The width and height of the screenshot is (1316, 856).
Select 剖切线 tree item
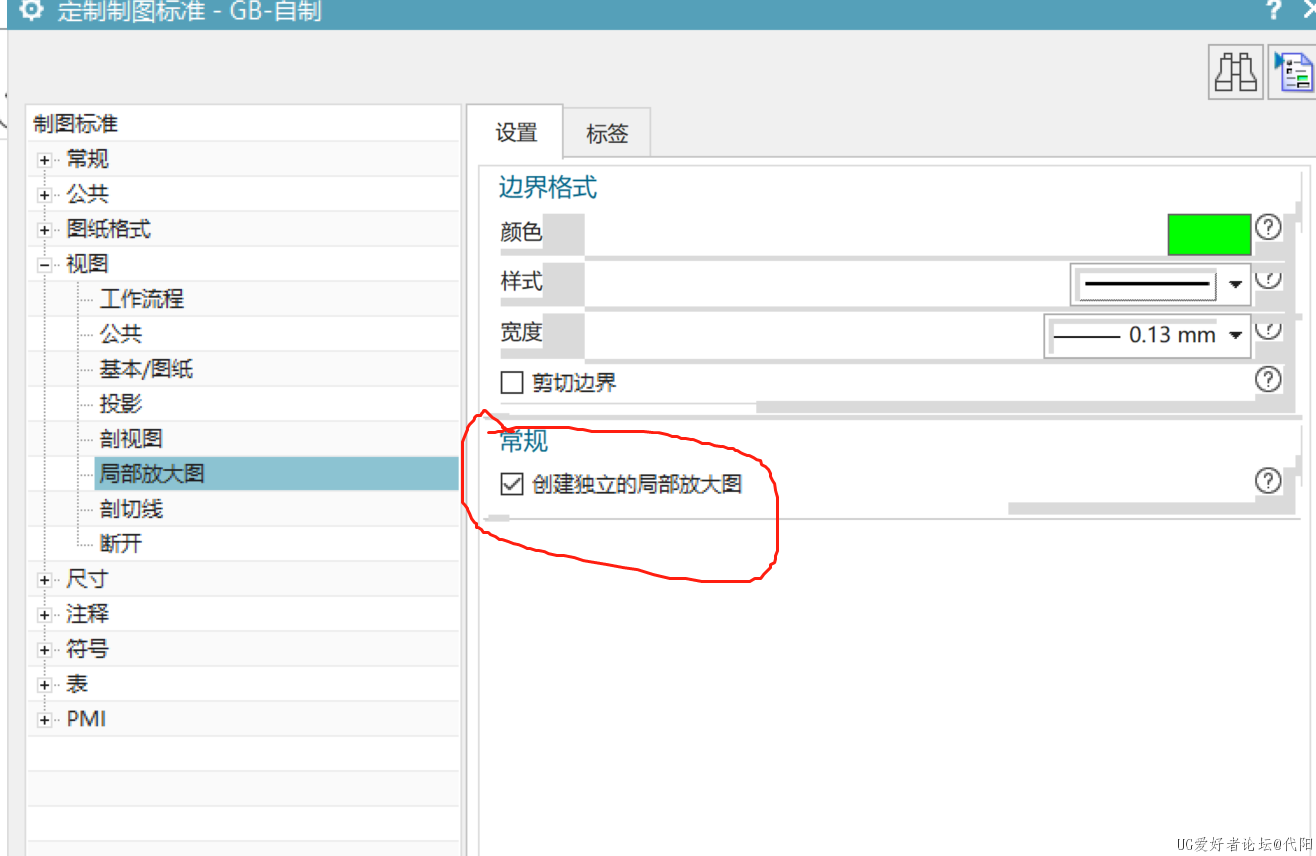pyautogui.click(x=131, y=509)
